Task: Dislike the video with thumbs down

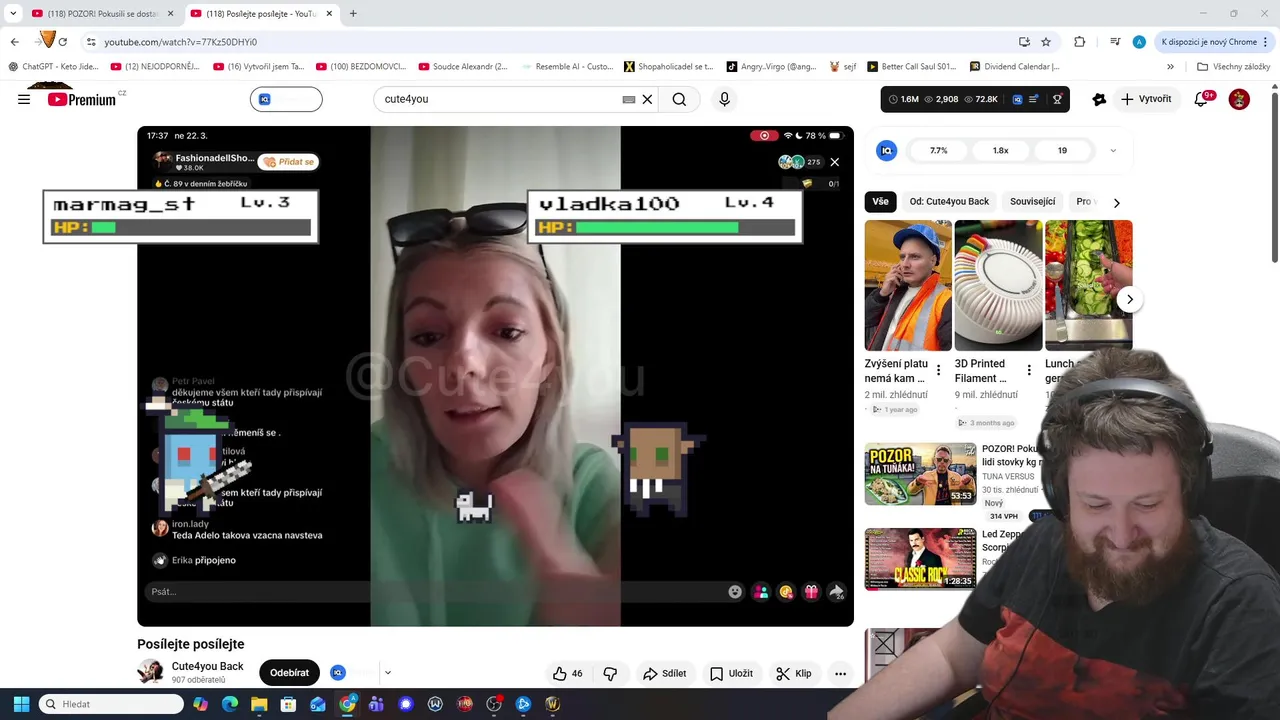Action: 610,673
